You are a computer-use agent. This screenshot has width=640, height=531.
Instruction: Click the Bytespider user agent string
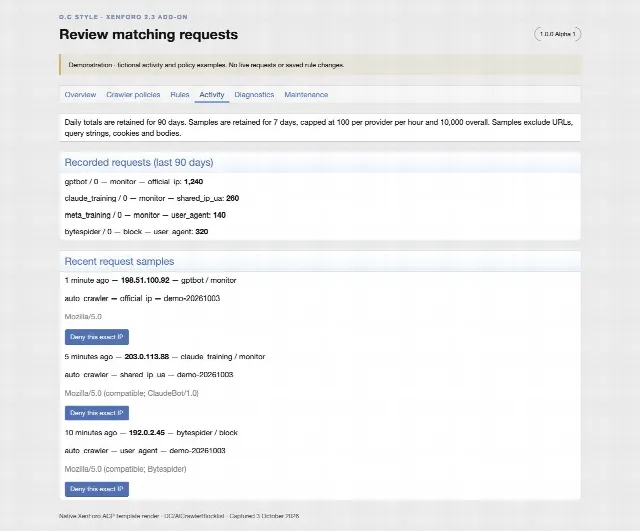click(125, 469)
